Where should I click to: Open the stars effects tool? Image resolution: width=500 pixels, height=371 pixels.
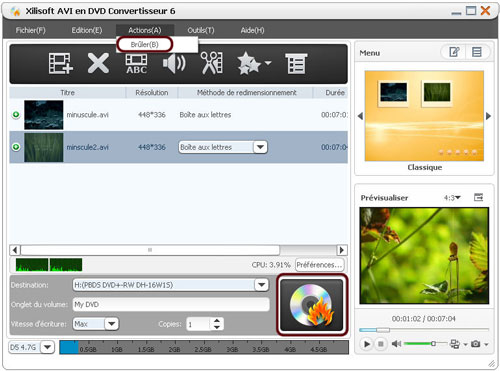[x=249, y=63]
